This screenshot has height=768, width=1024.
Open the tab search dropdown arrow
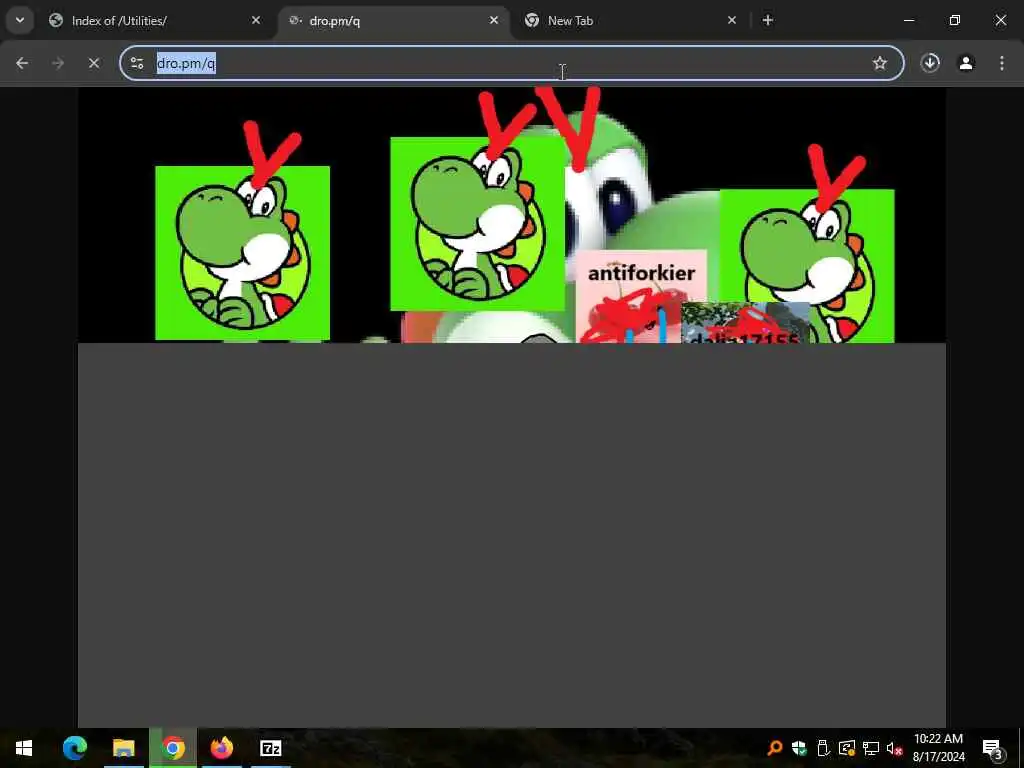point(20,20)
